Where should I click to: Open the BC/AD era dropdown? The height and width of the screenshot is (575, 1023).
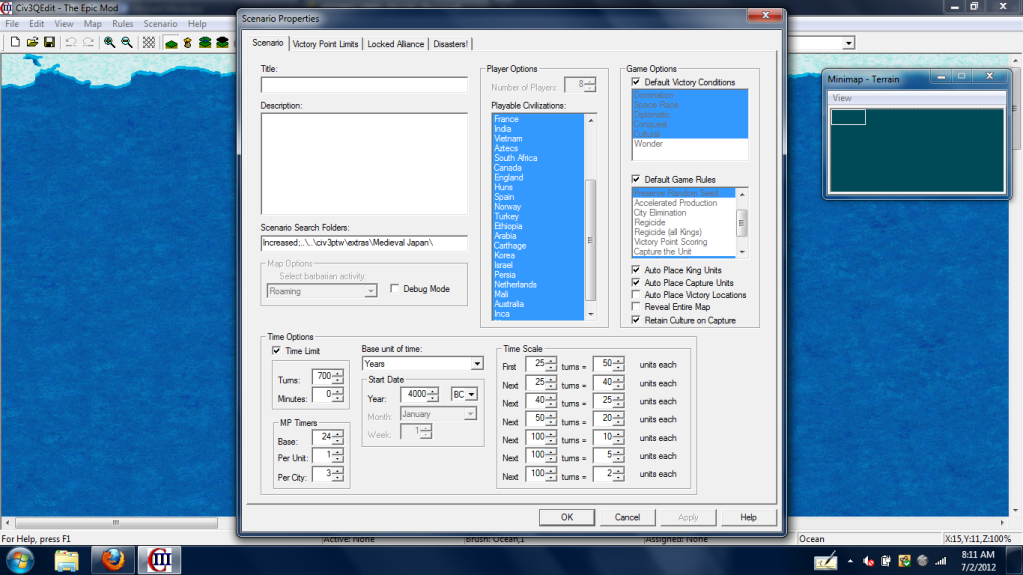471,394
